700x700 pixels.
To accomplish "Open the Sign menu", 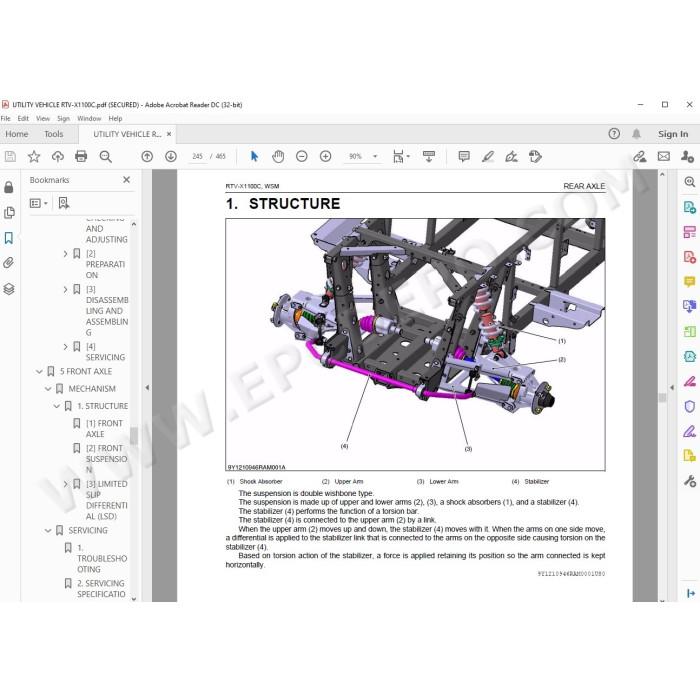I will 63,118.
